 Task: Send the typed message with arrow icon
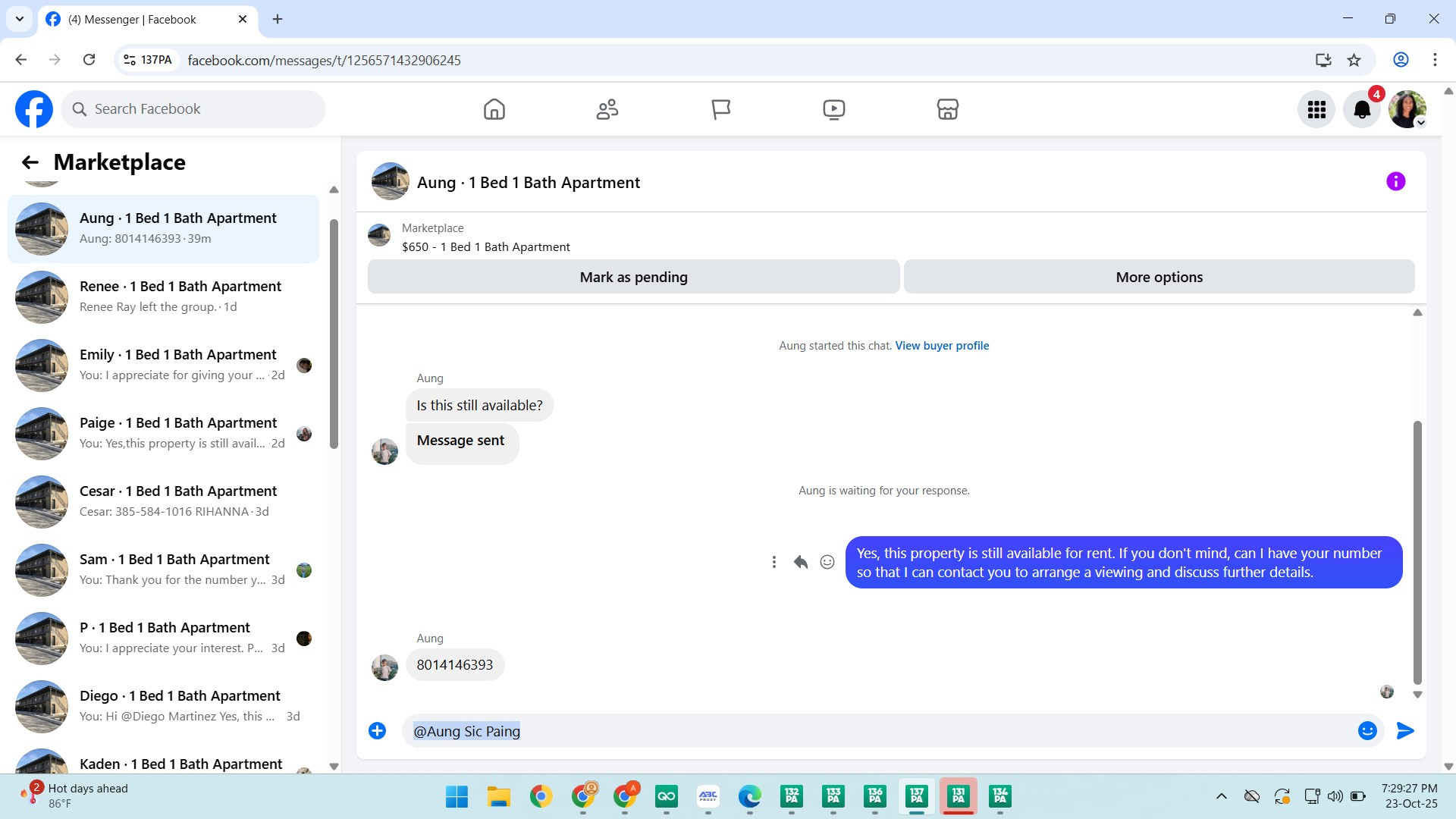[x=1404, y=731]
